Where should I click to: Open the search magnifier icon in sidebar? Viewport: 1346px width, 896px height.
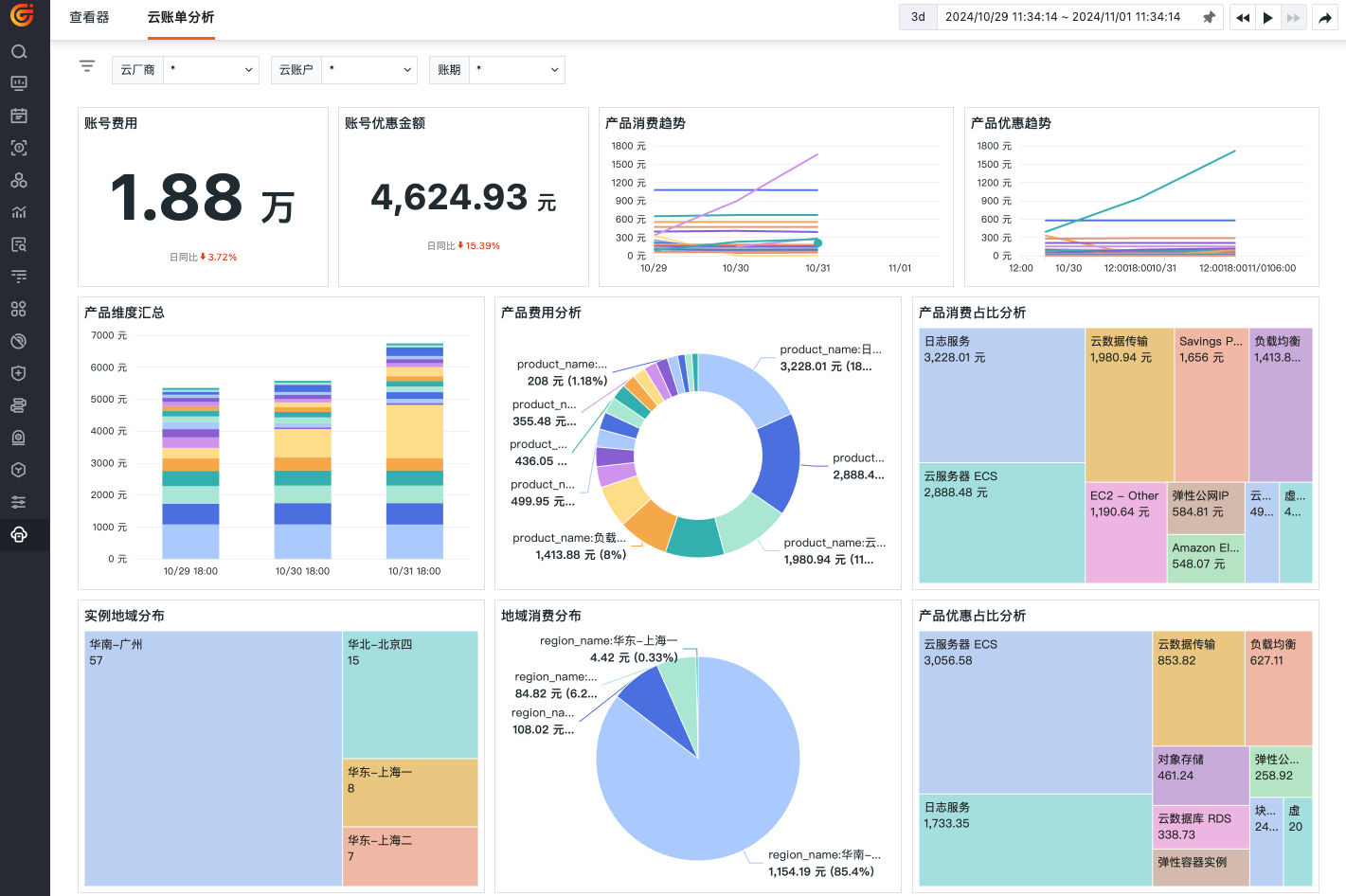(19, 51)
